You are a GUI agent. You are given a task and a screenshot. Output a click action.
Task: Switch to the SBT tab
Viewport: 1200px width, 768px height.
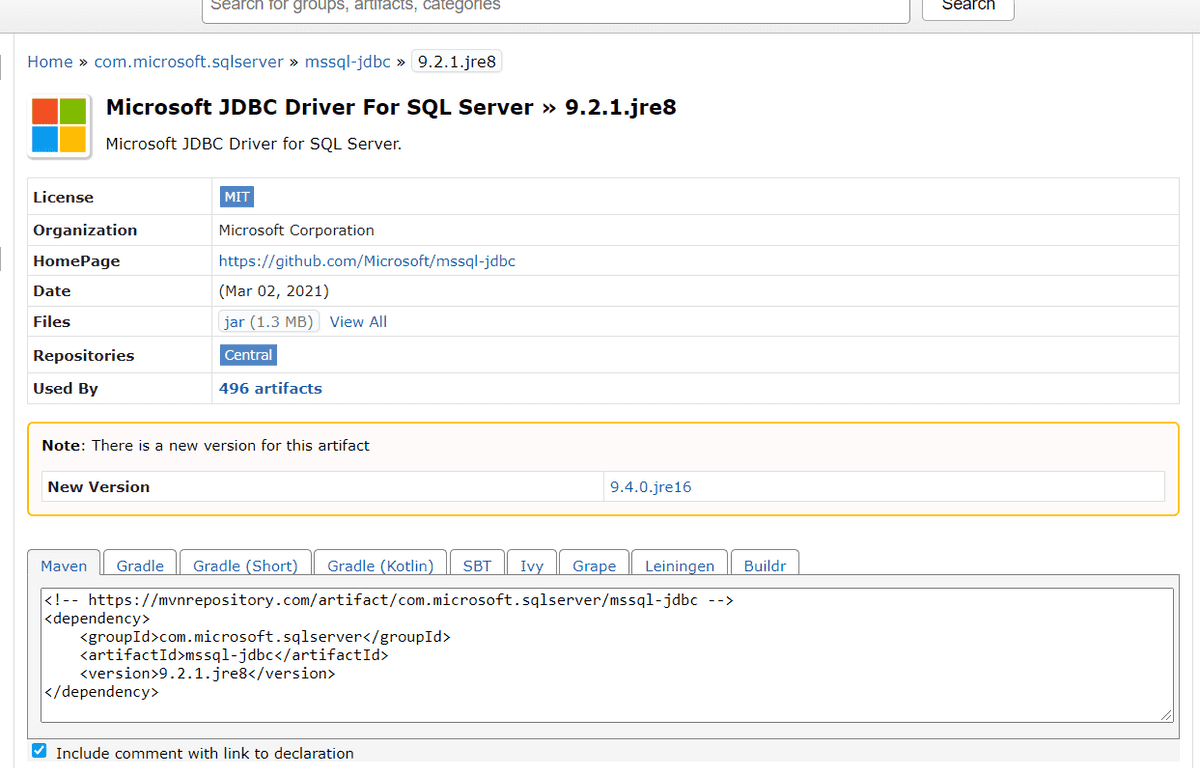coord(477,565)
